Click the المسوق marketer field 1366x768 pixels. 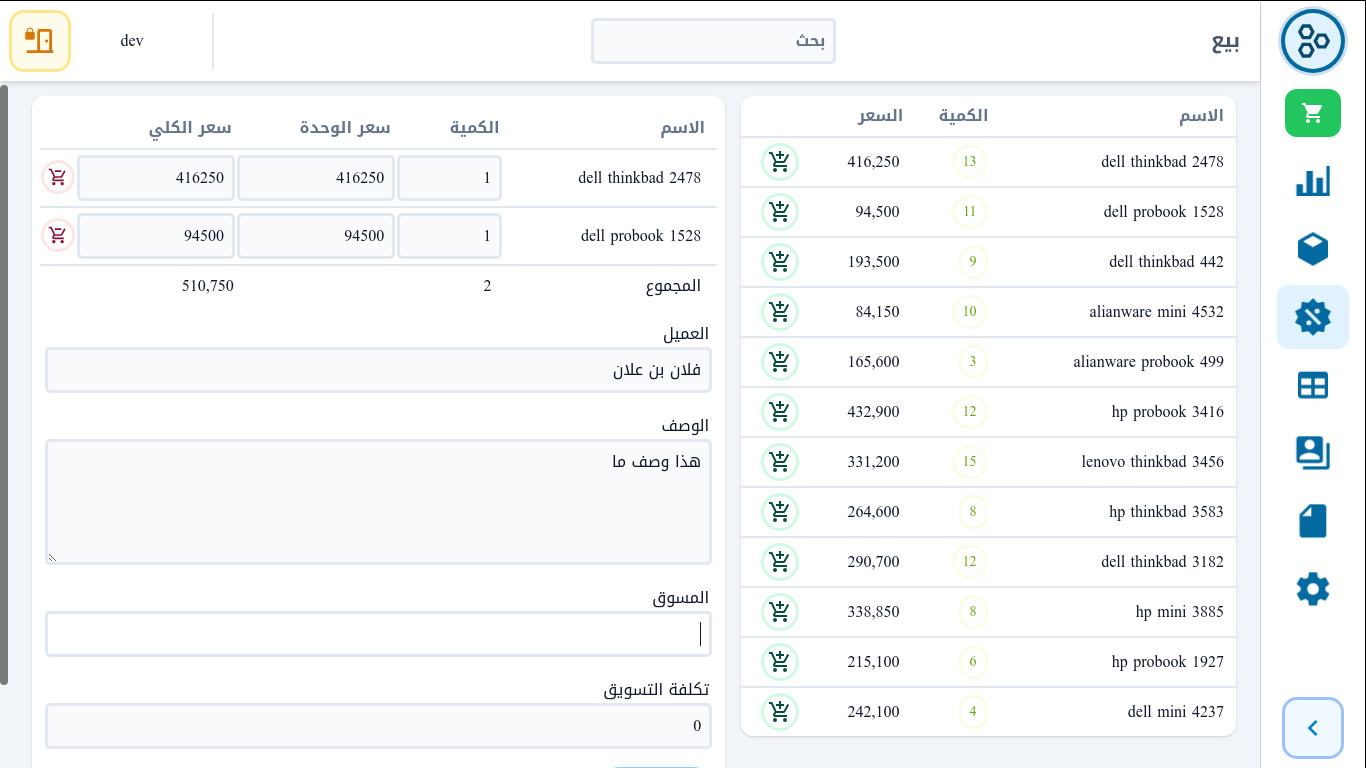[x=378, y=633]
